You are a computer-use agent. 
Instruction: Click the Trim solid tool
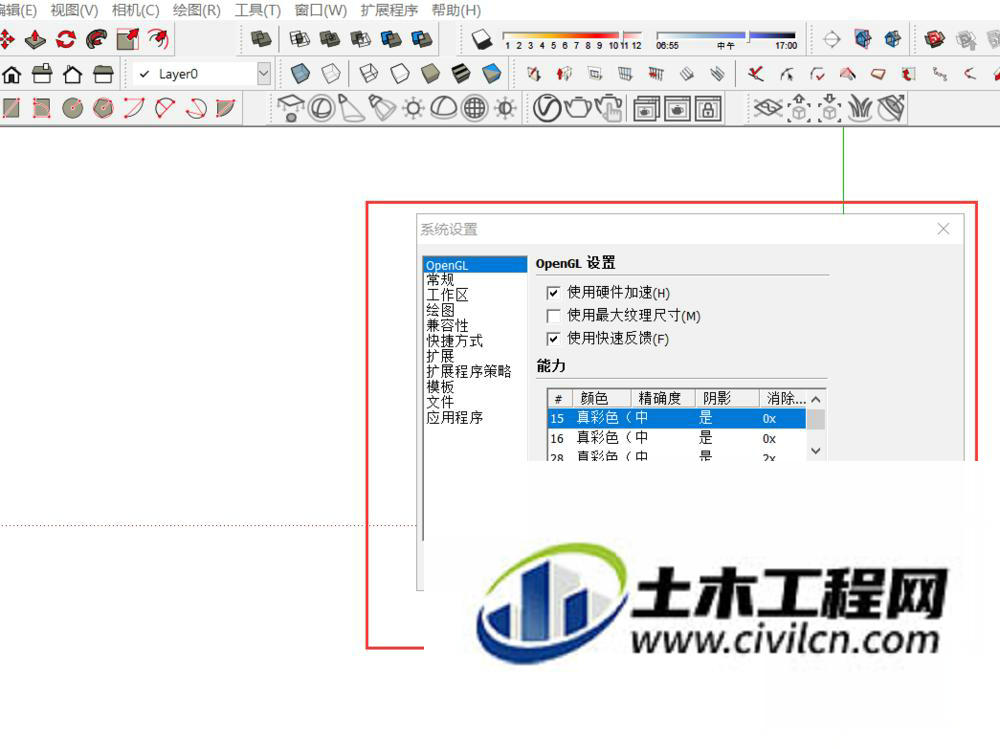391,40
